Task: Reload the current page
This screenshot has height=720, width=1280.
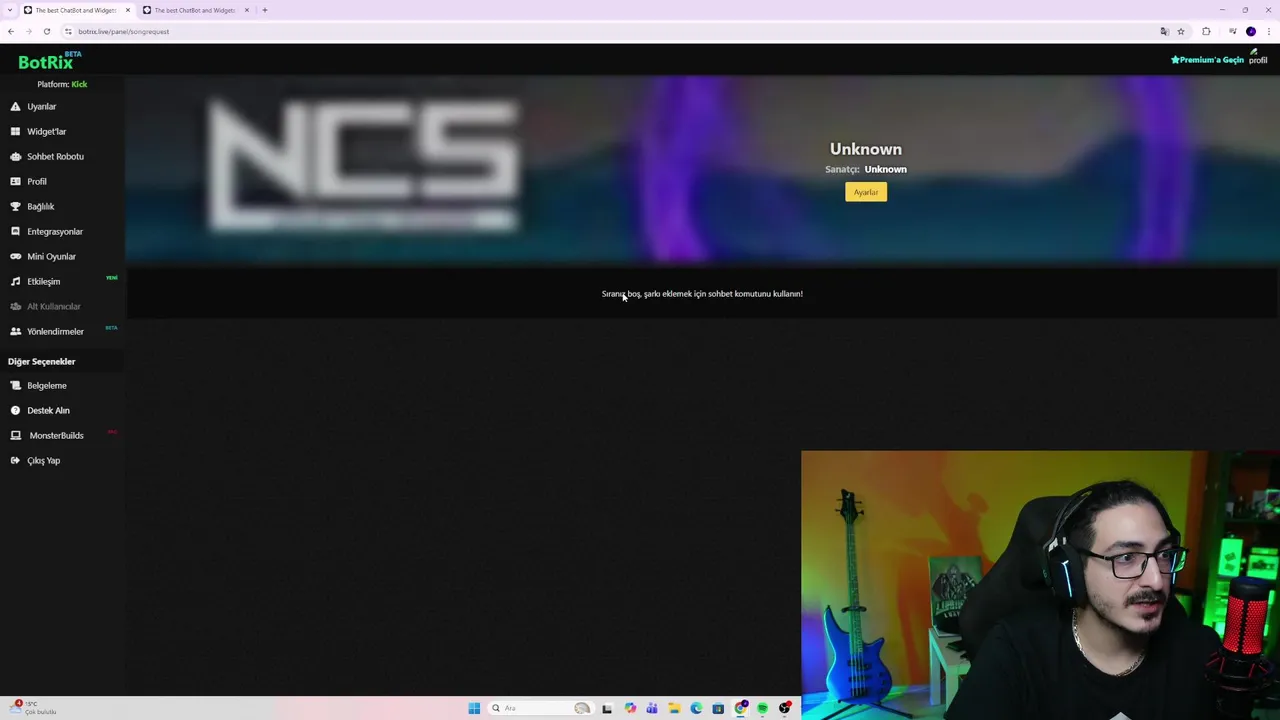Action: coord(46,31)
